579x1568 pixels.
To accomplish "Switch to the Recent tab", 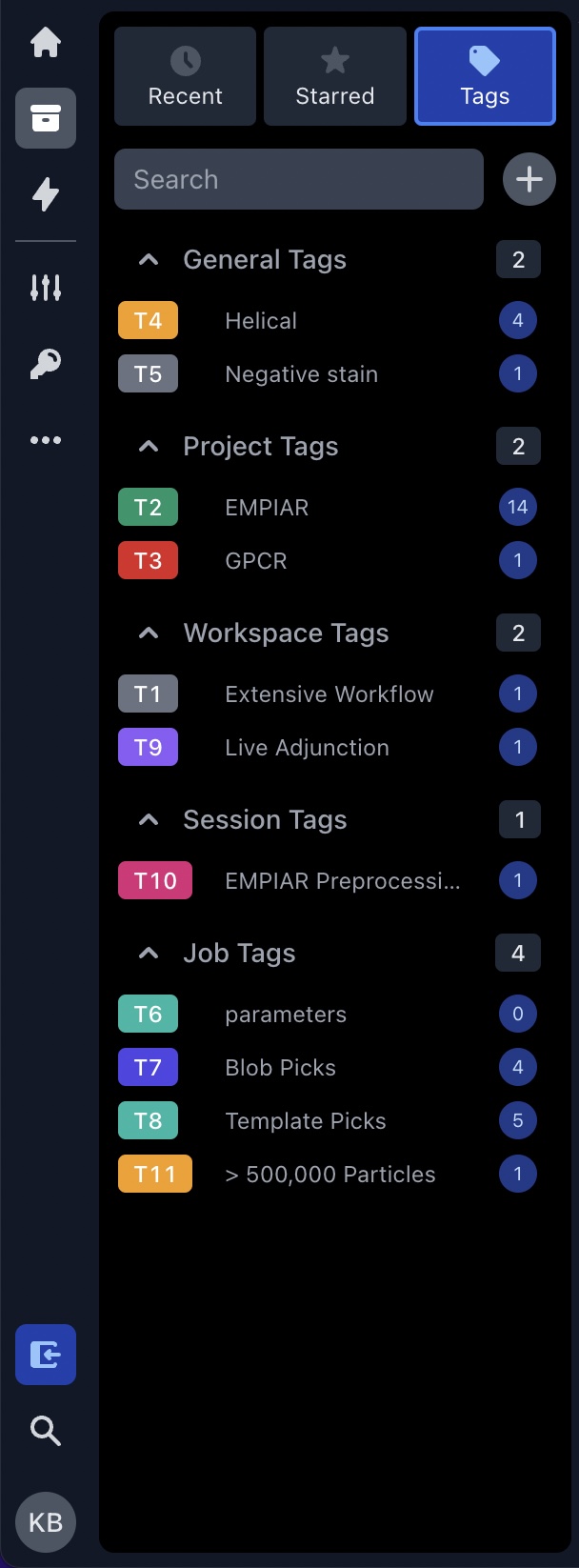I will coord(186,76).
